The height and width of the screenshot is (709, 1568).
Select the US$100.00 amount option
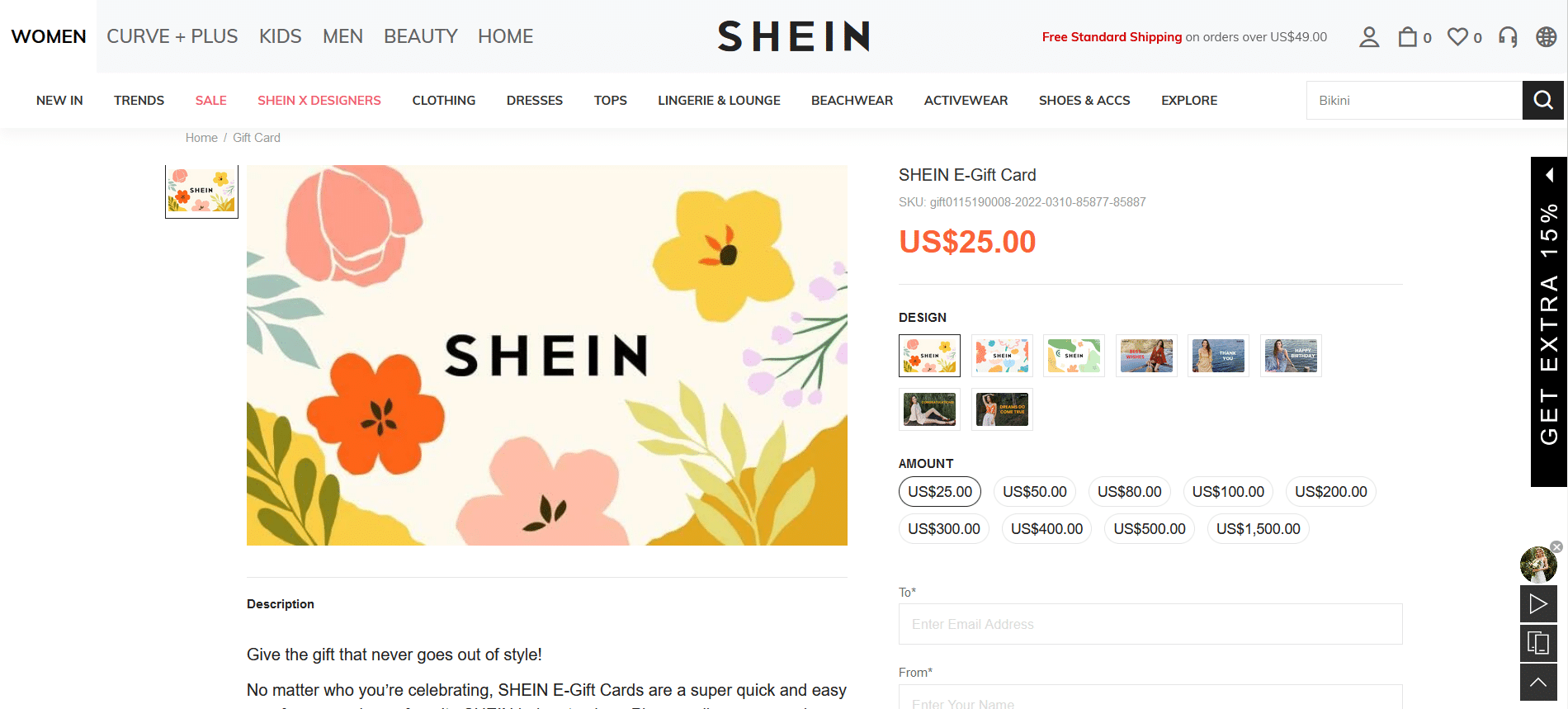[1228, 492]
